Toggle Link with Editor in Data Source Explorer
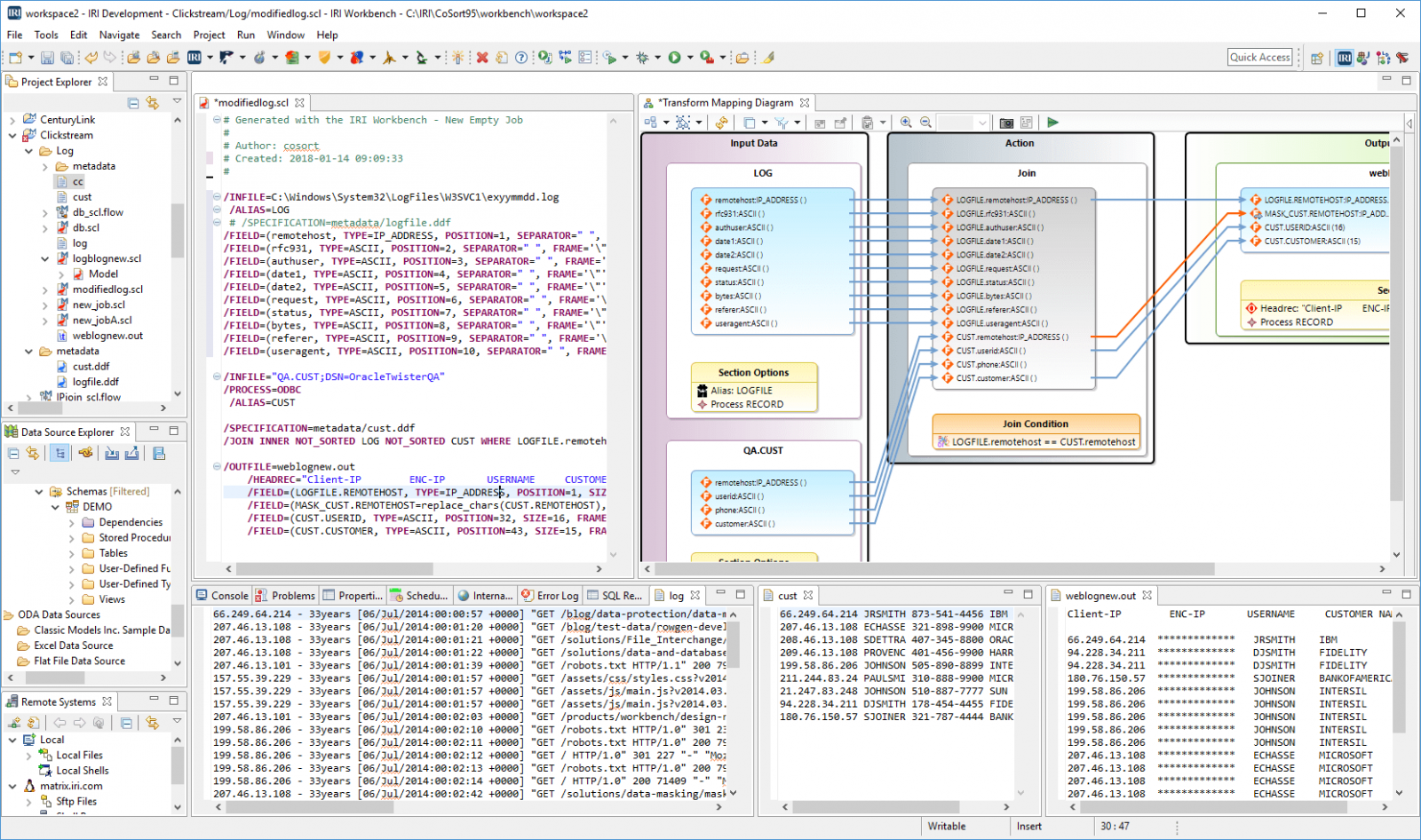1421x840 pixels. click(33, 453)
